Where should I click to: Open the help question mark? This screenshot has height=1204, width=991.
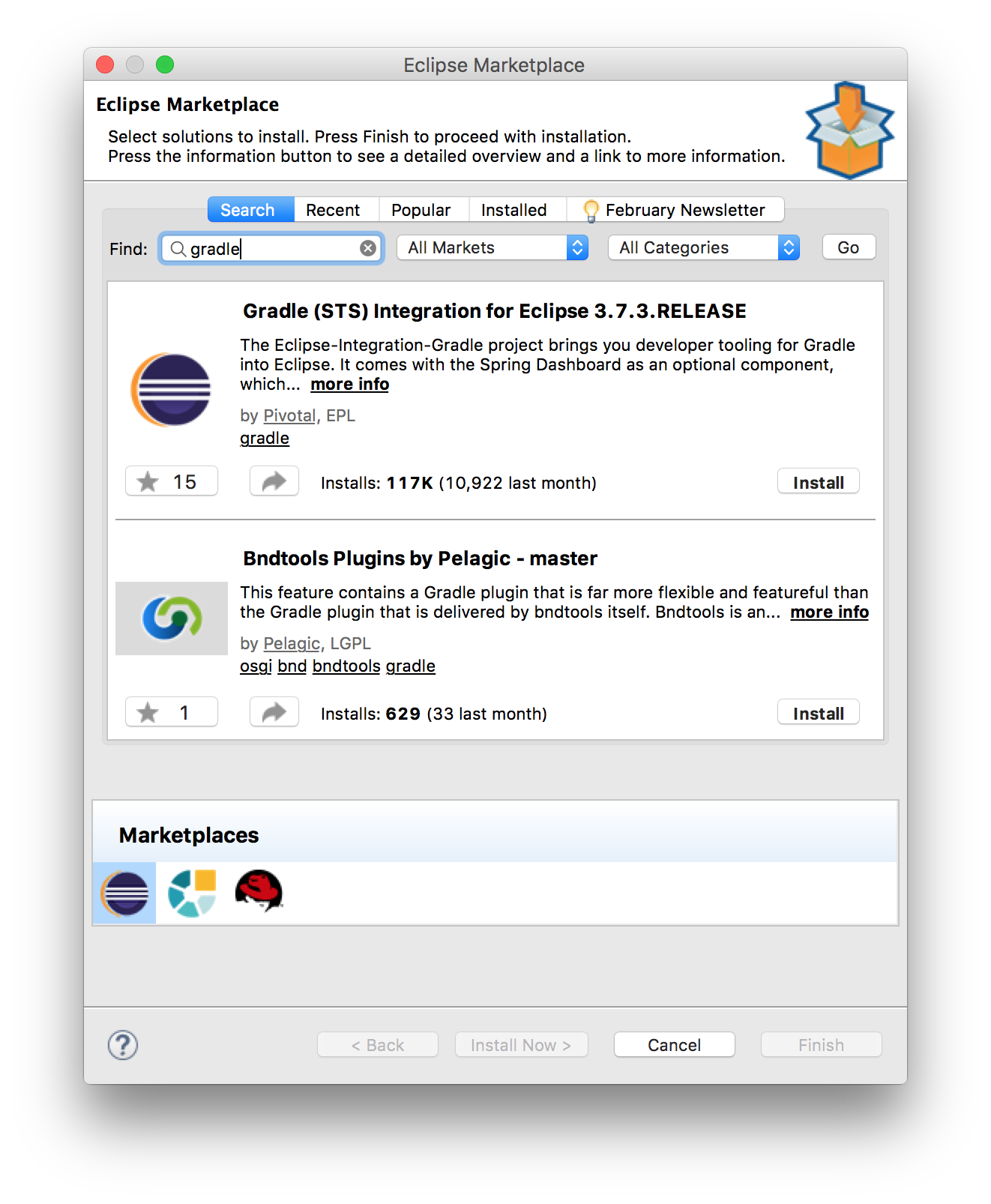pyautogui.click(x=123, y=1045)
